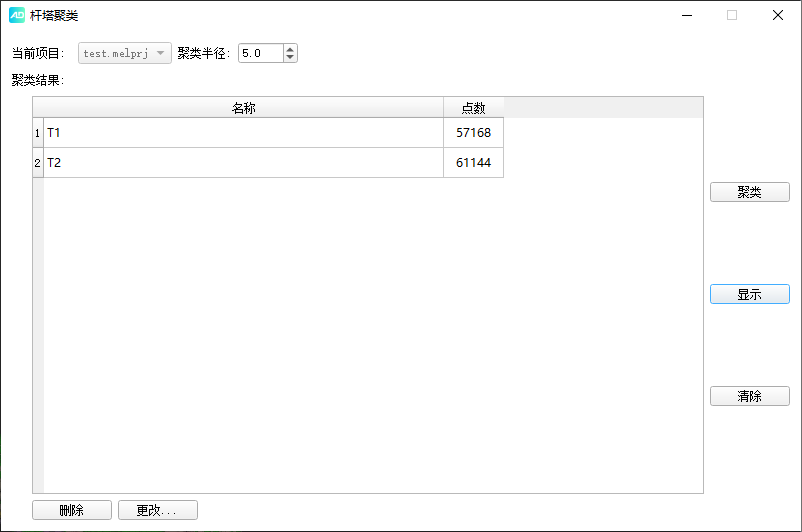The height and width of the screenshot is (532, 802).
Task: Increase 聚类半径 with the up arrow
Action: [x=290, y=49]
